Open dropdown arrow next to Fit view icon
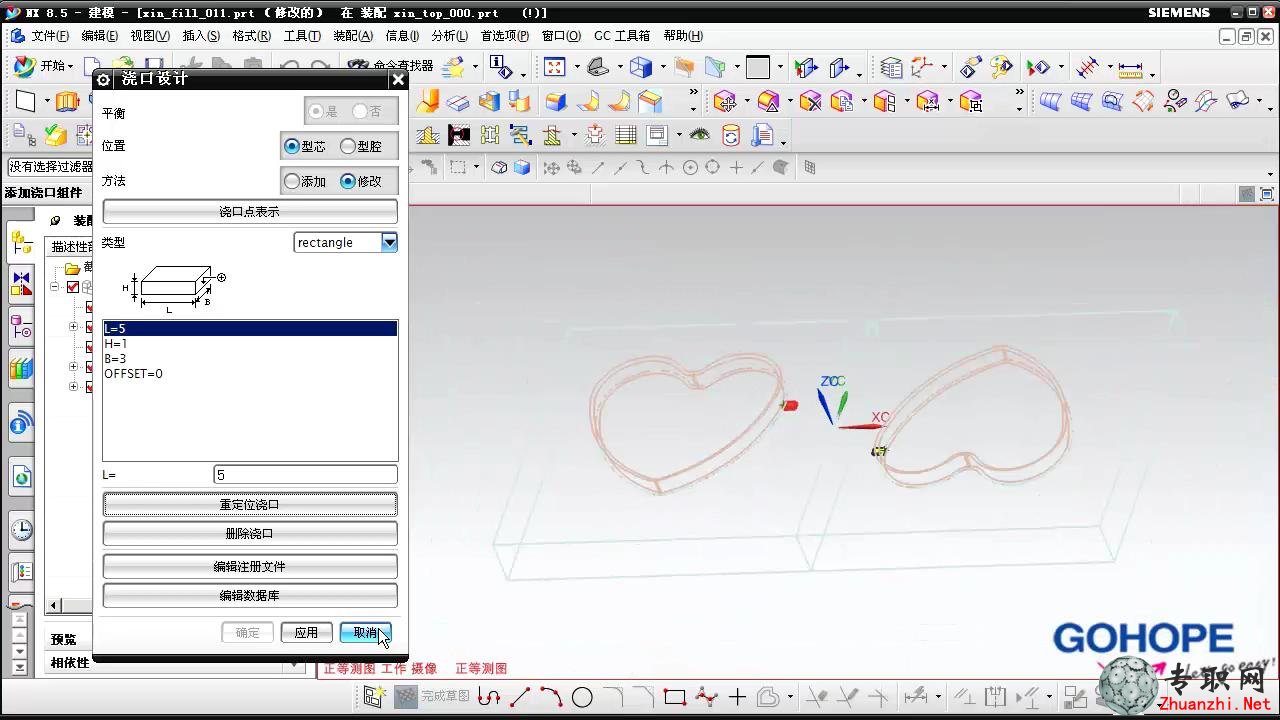 pos(576,68)
